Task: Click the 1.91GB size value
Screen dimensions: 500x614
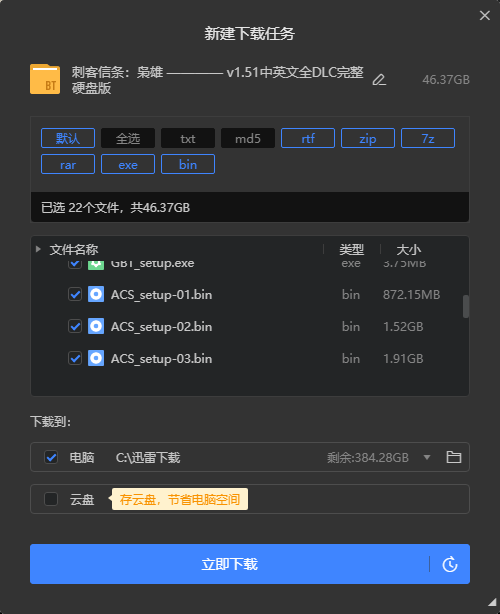Action: [x=403, y=359]
